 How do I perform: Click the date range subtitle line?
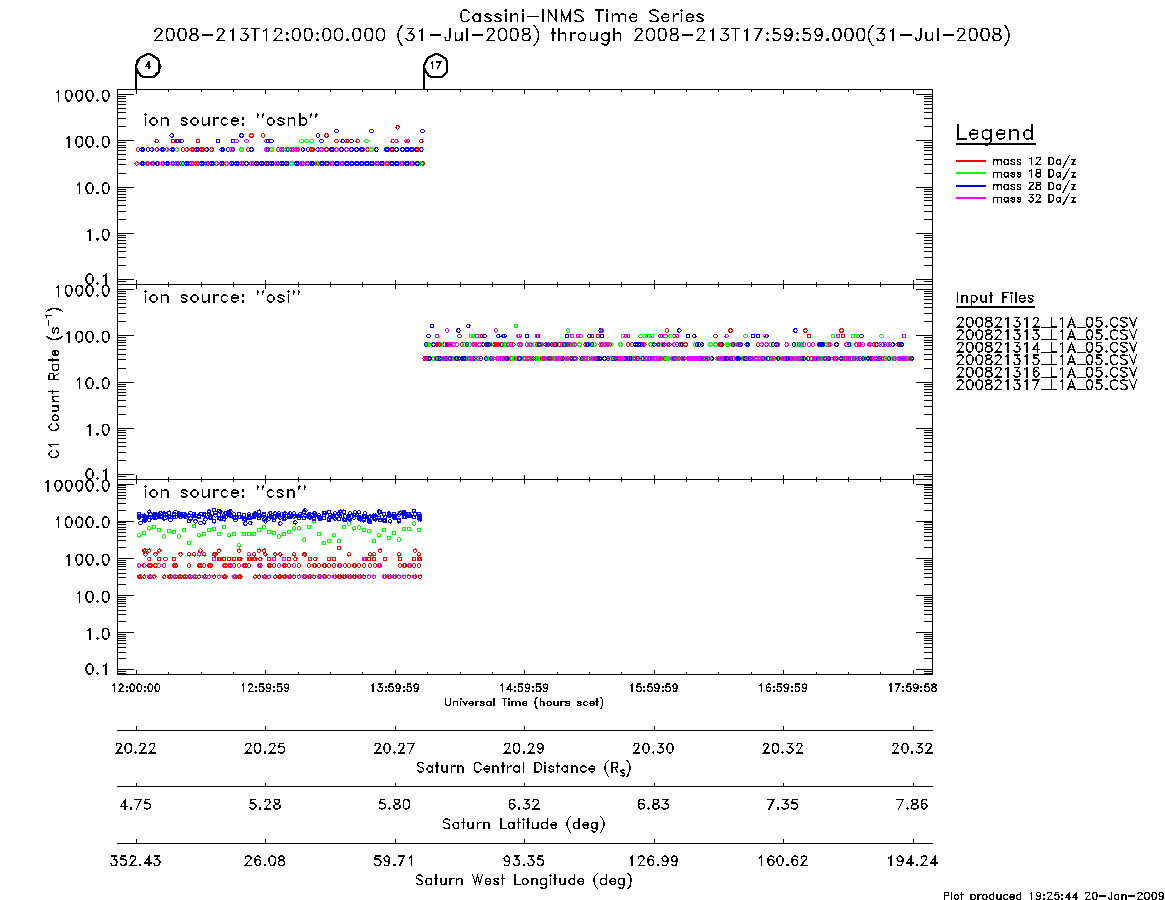(x=582, y=35)
